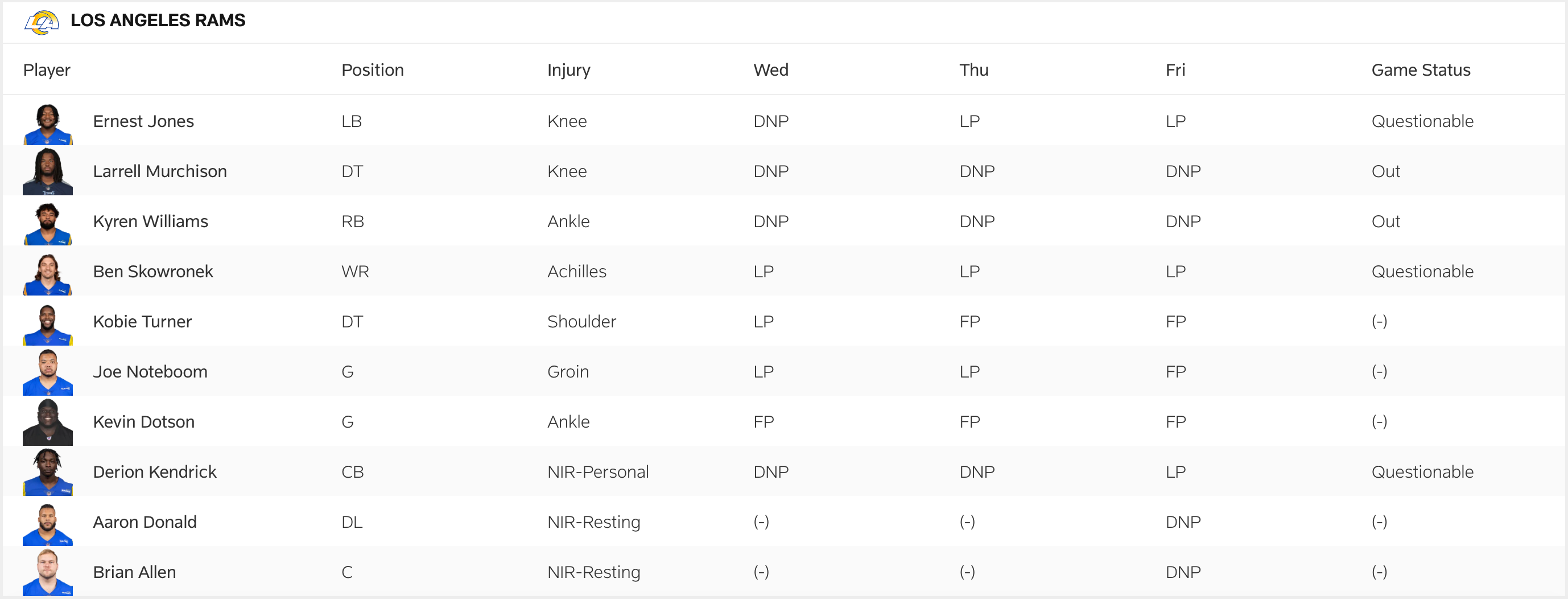The image size is (1568, 599).
Task: Click Ernest Jones' headshot photo
Action: 48,124
